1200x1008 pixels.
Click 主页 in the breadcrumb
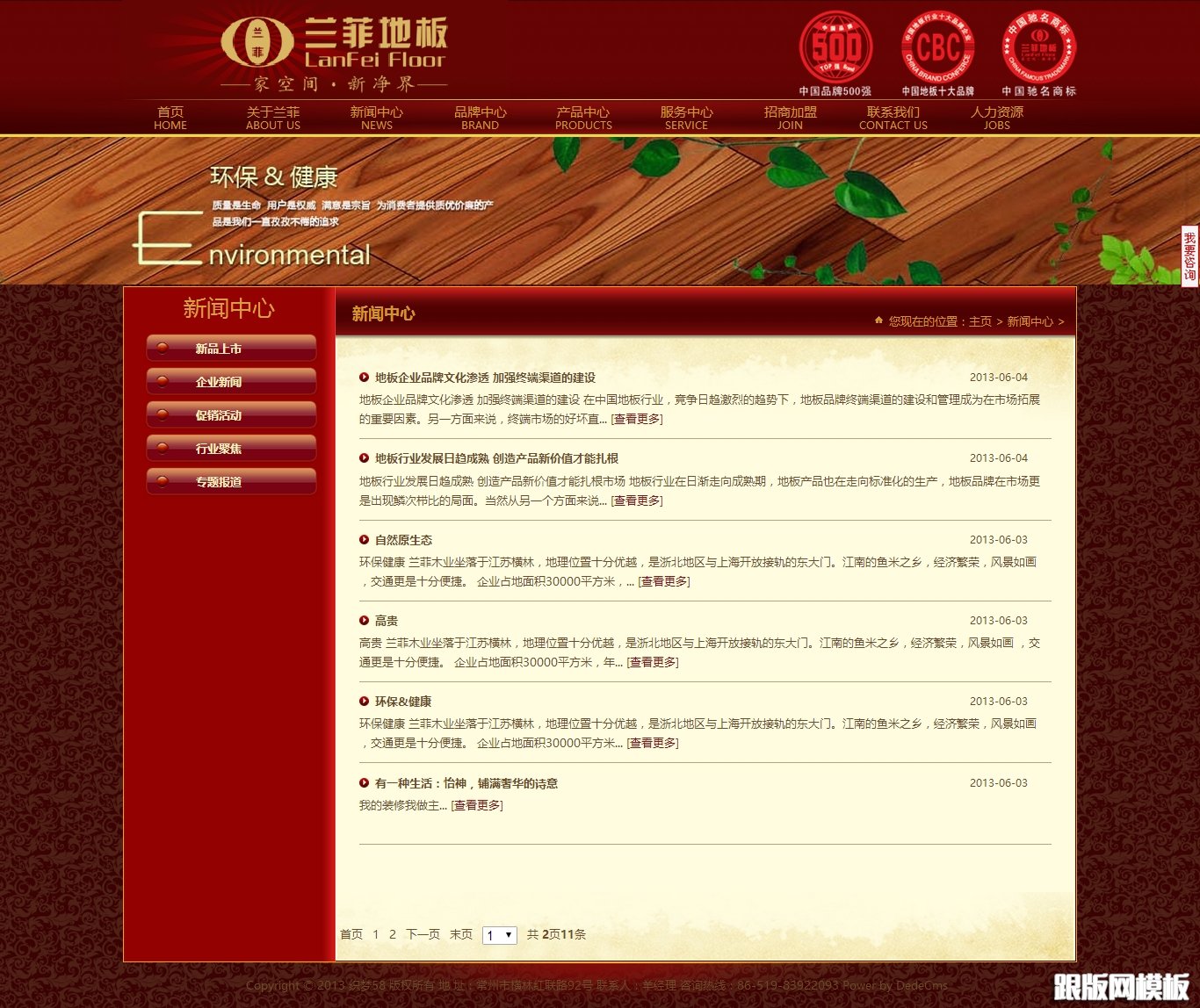[x=980, y=321]
